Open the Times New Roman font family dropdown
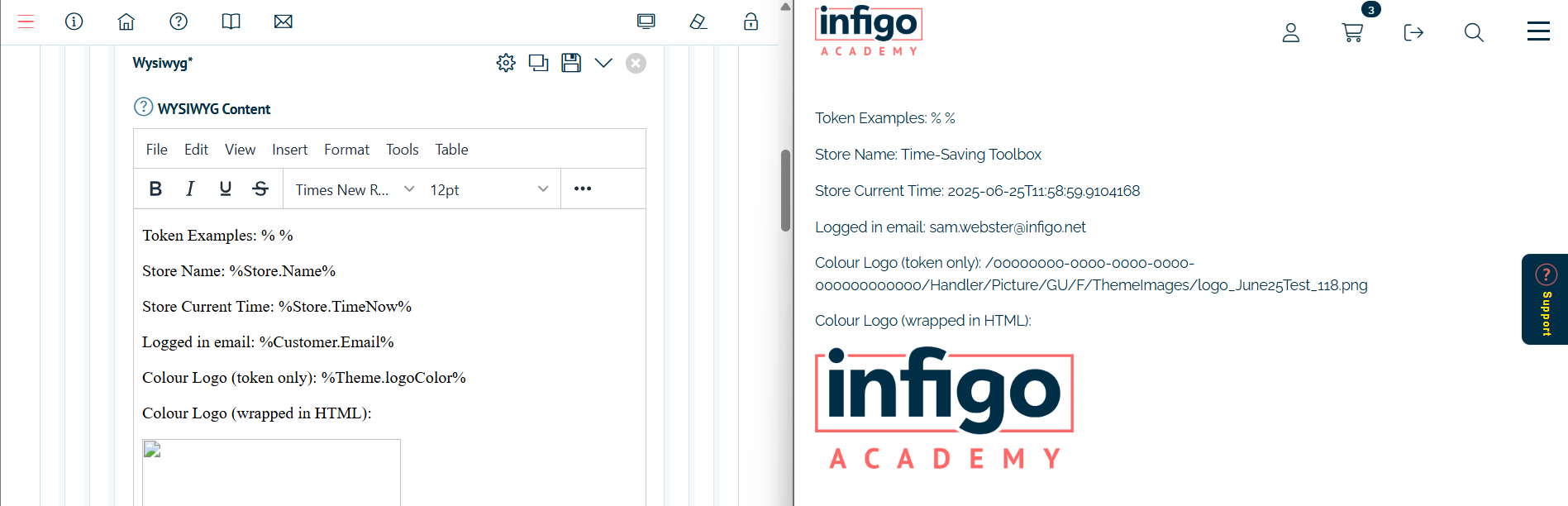The image size is (1568, 506). [x=355, y=189]
